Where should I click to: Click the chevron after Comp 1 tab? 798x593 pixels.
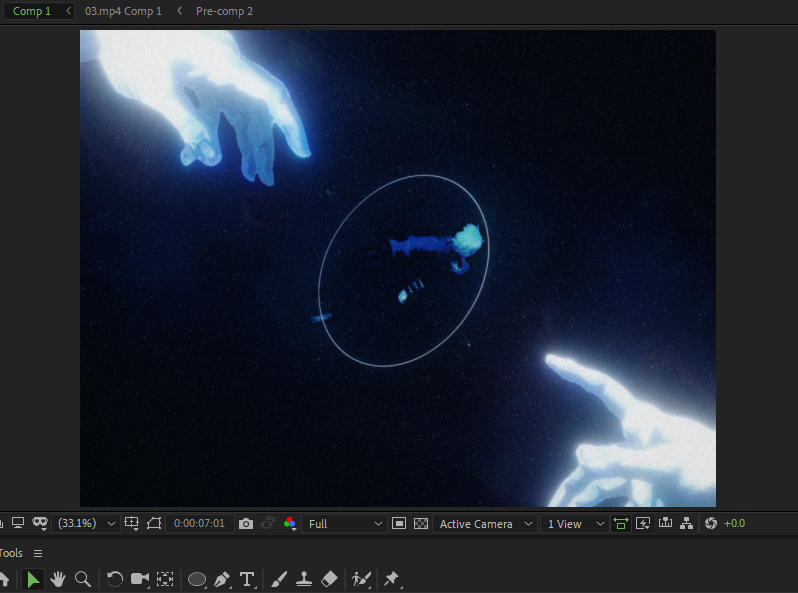point(68,11)
